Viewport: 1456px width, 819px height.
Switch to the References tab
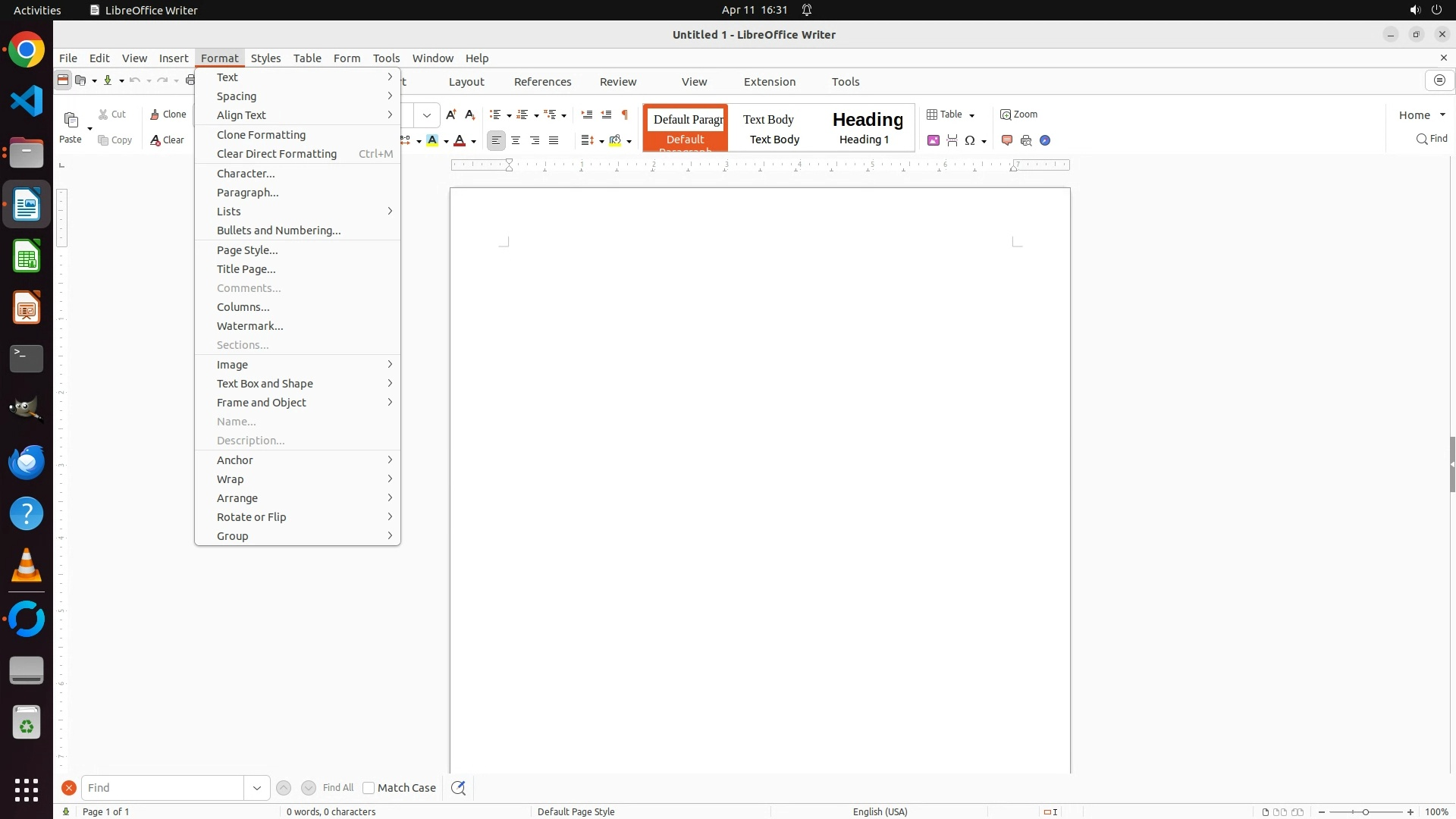542,82
